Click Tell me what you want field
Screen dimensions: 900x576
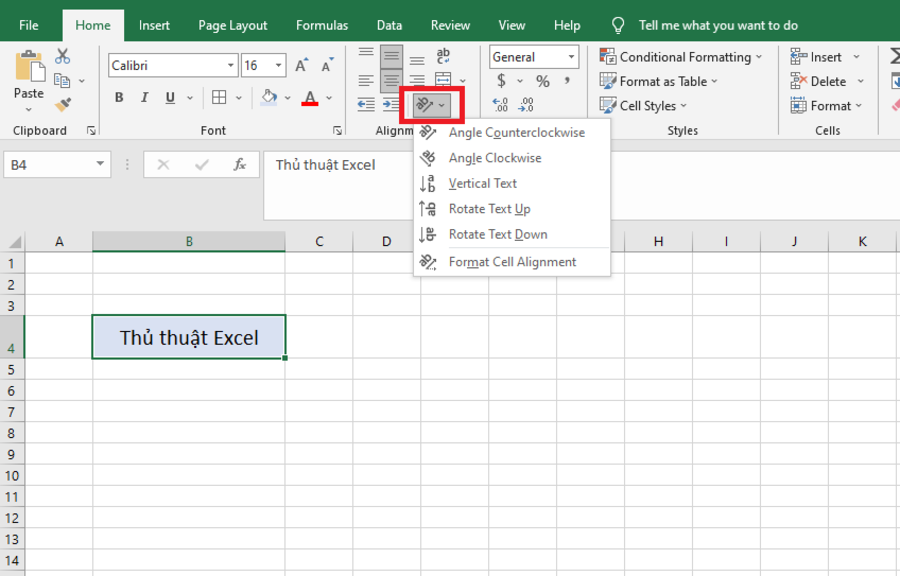(x=718, y=25)
